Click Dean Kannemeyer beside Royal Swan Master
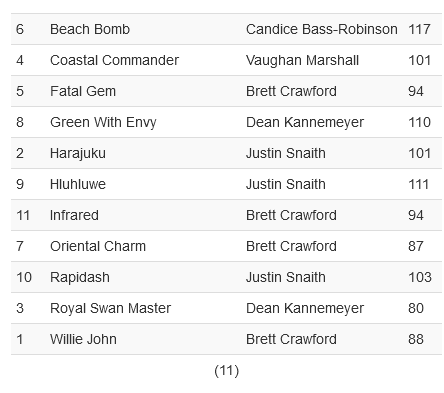 305,308
